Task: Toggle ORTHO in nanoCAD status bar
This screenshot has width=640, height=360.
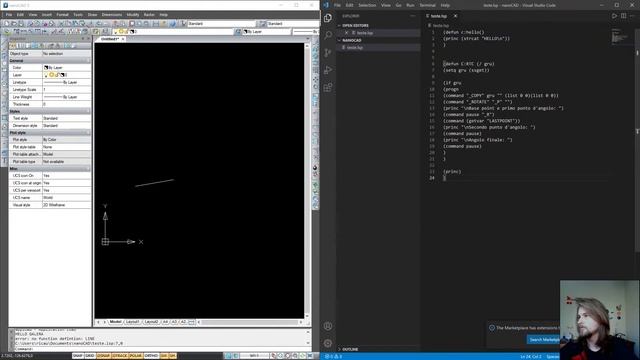Action: 151,356
